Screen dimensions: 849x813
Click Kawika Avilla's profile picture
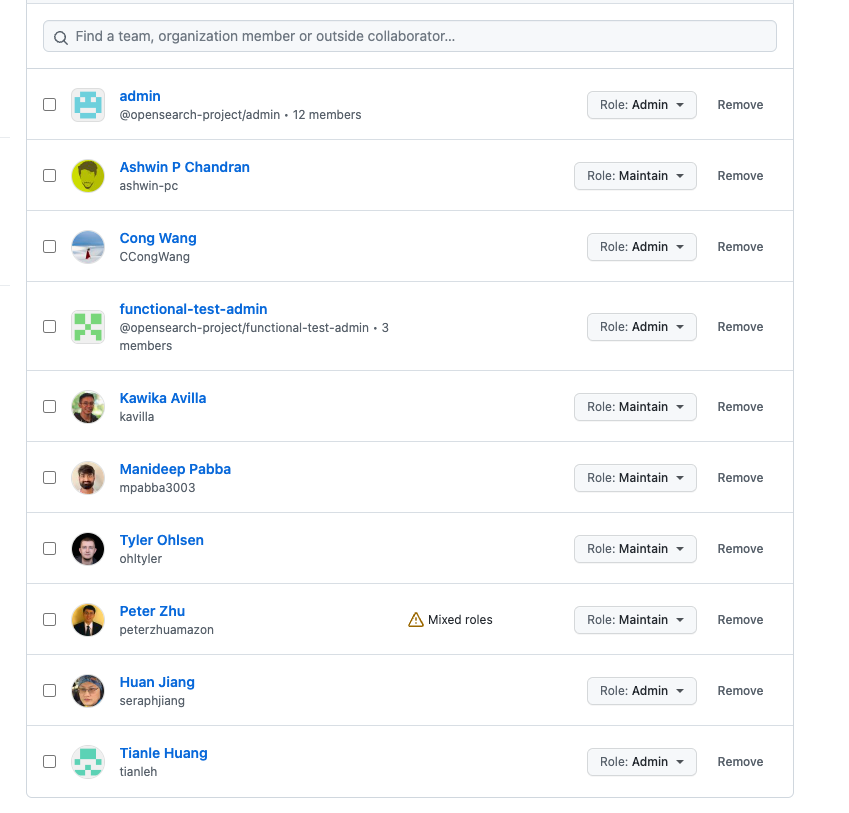88,406
